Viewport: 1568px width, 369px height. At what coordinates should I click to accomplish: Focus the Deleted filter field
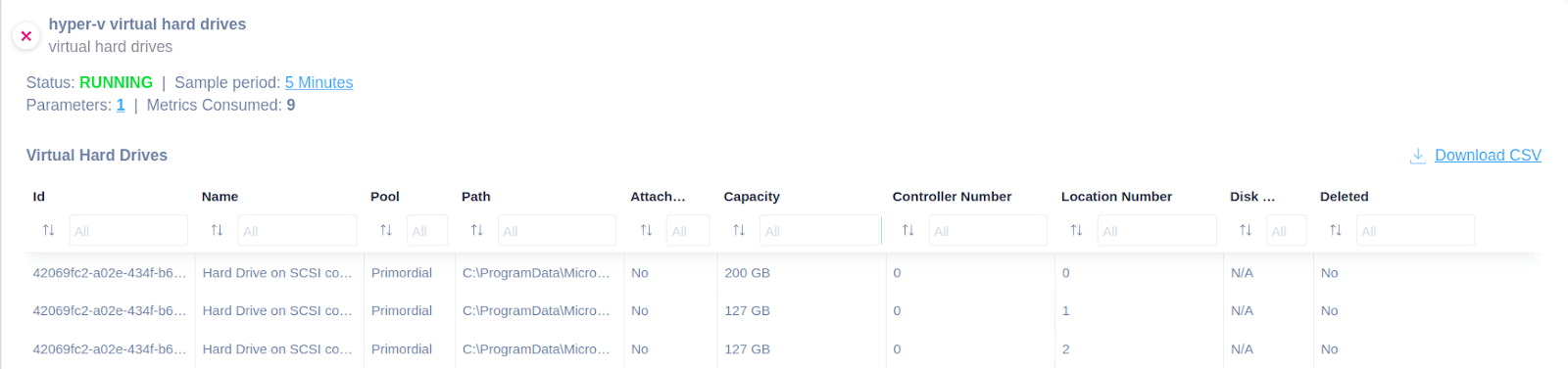pos(1415,230)
